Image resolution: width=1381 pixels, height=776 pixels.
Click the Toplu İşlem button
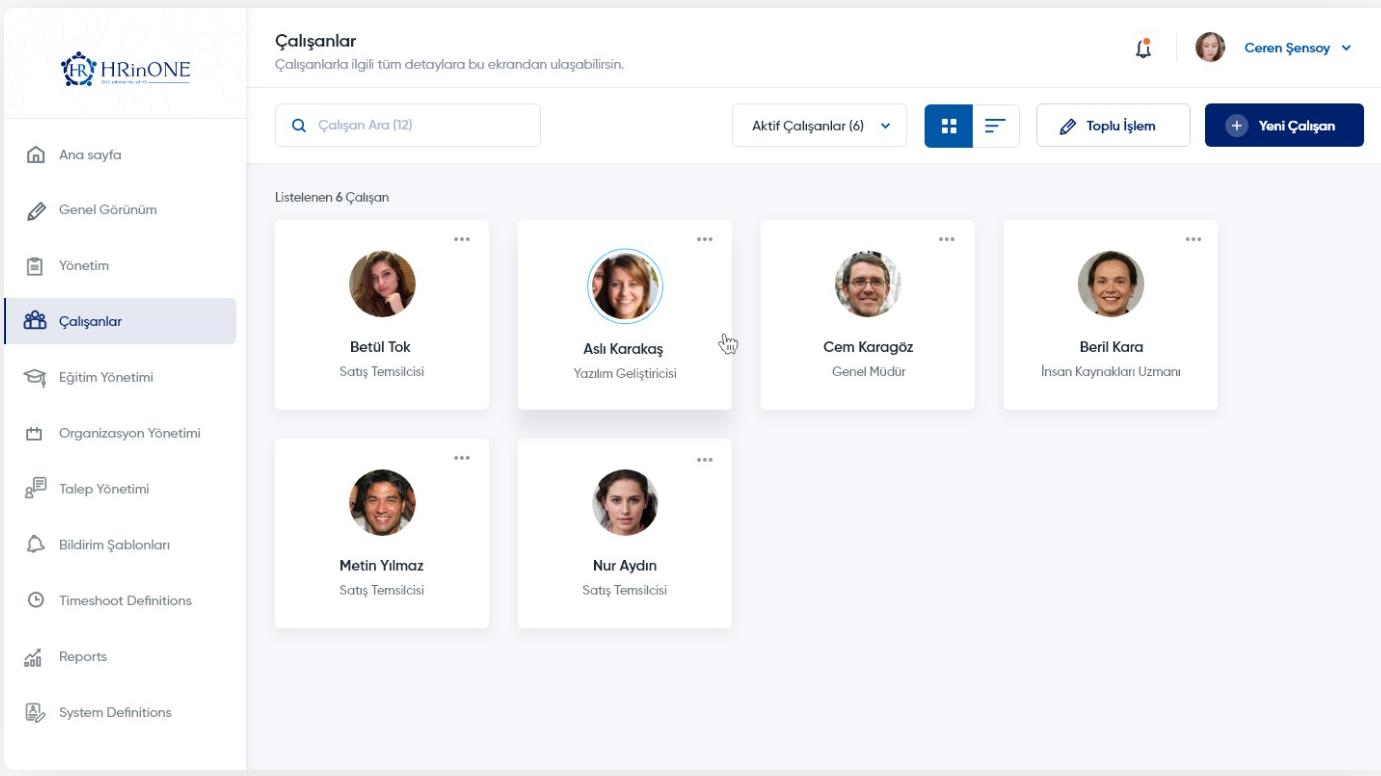pos(1112,126)
